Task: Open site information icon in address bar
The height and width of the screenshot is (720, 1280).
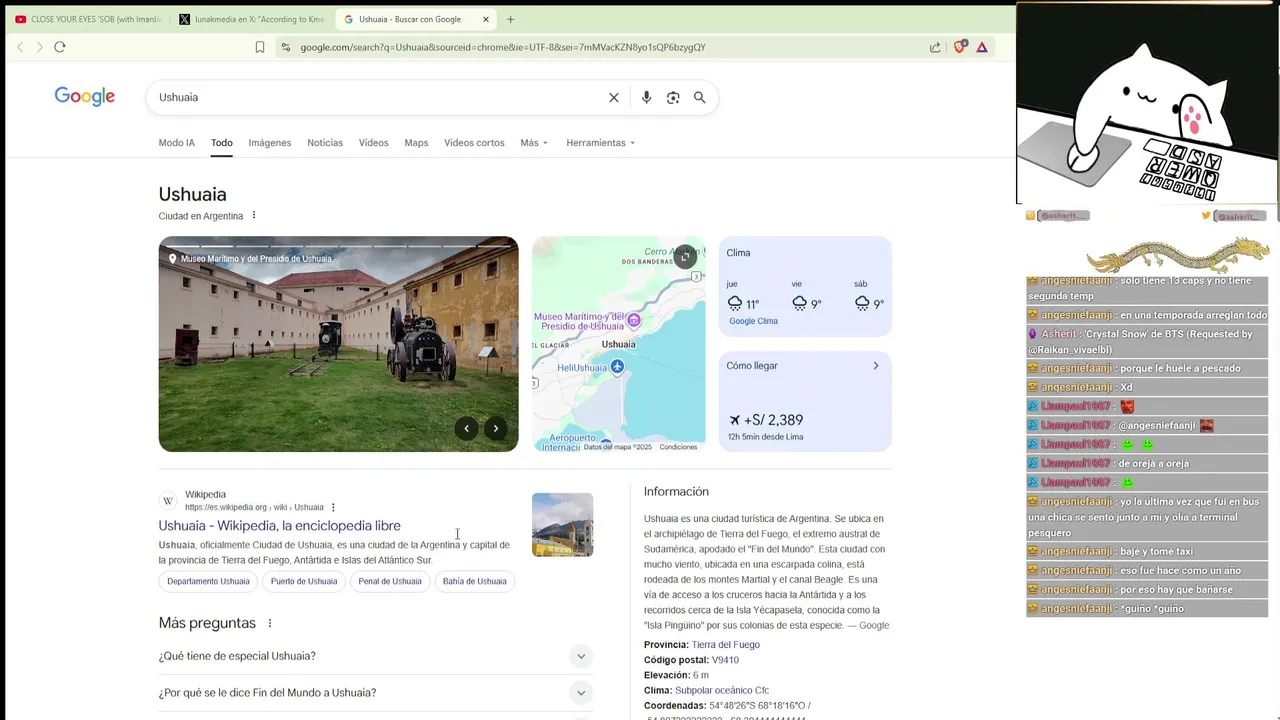Action: [286, 47]
